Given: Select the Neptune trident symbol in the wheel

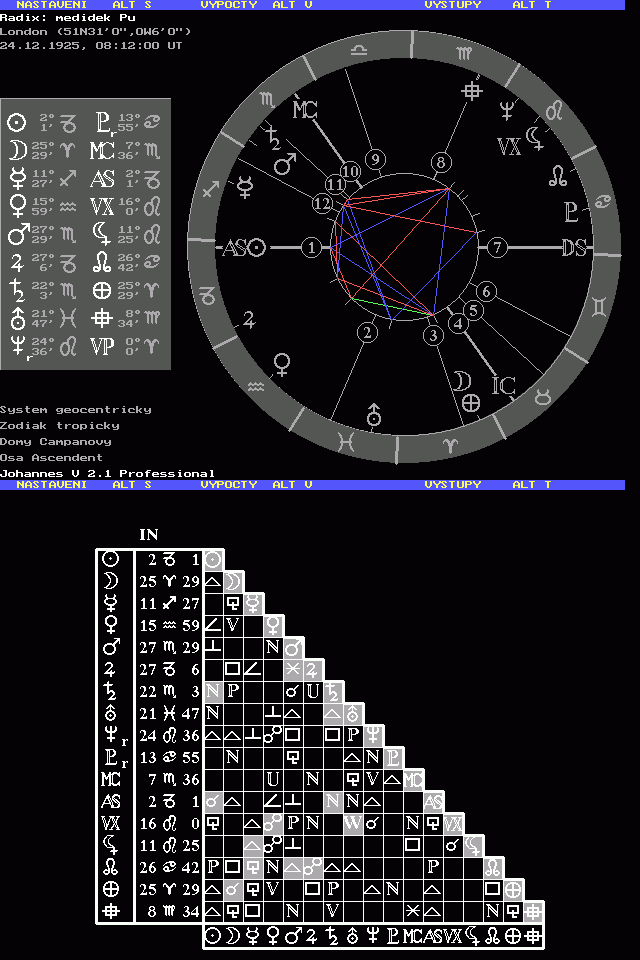Looking at the screenshot, I should click(509, 110).
